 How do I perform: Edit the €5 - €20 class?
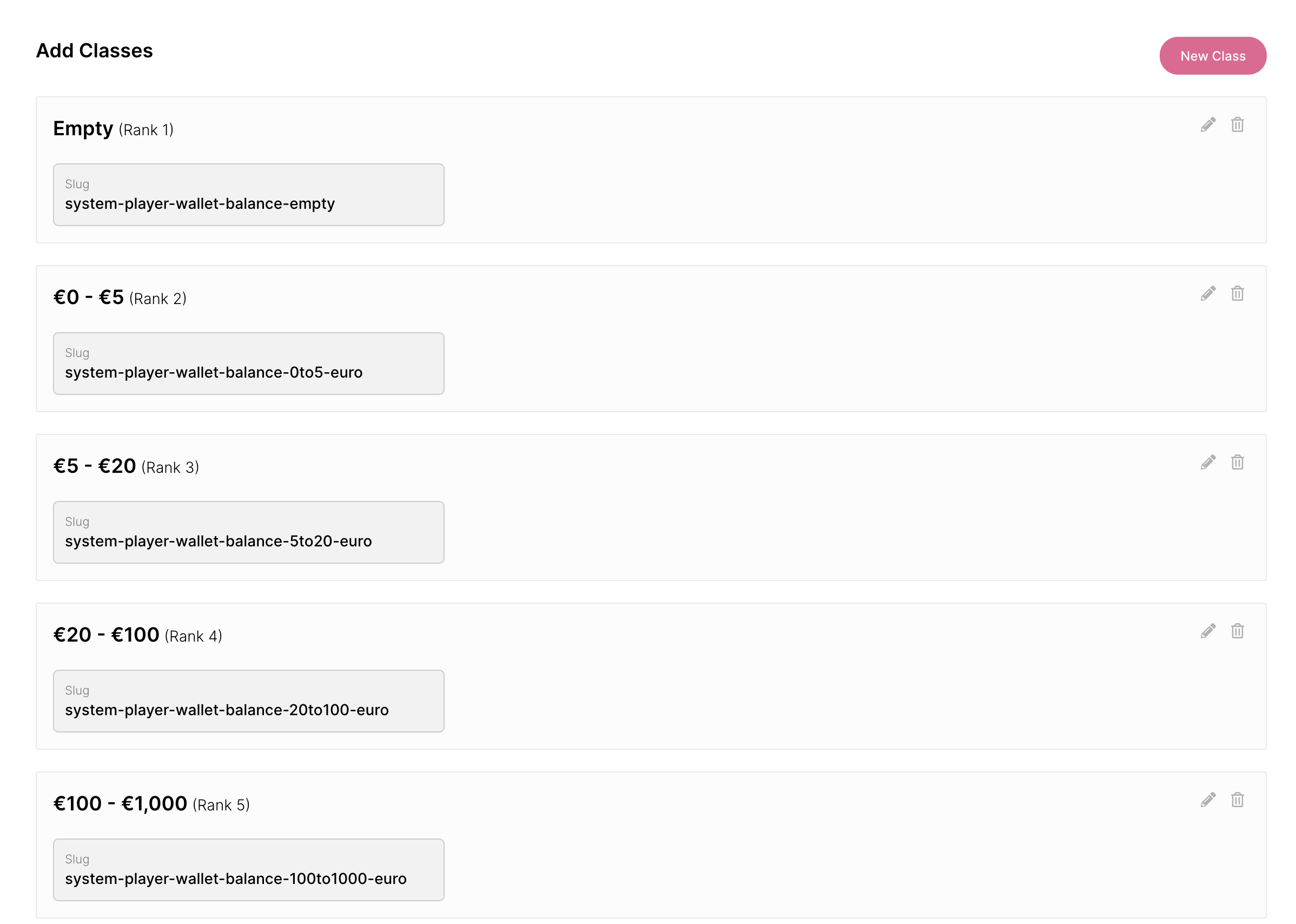point(1207,462)
